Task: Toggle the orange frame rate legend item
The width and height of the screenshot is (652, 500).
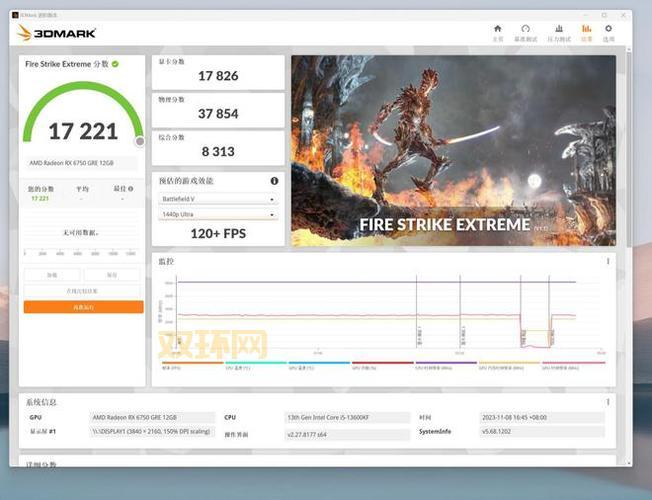Action: [x=193, y=366]
